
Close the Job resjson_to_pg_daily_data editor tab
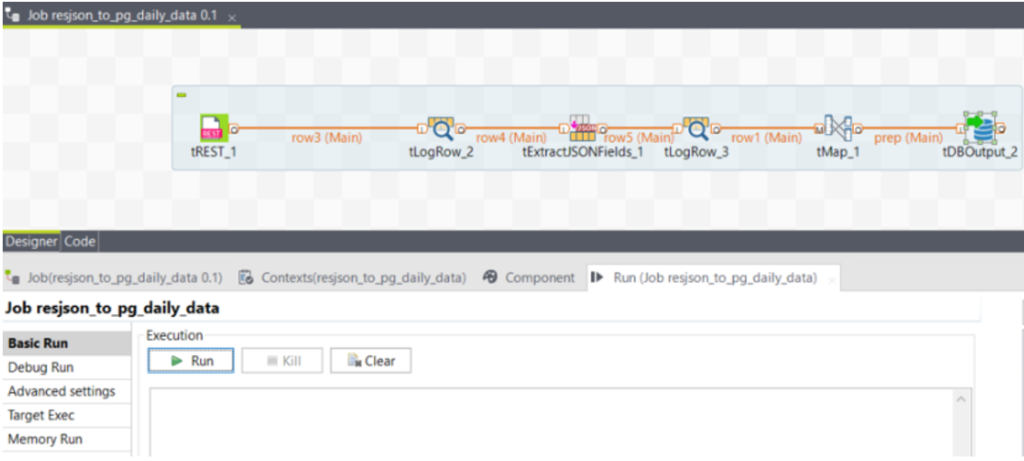coord(232,18)
